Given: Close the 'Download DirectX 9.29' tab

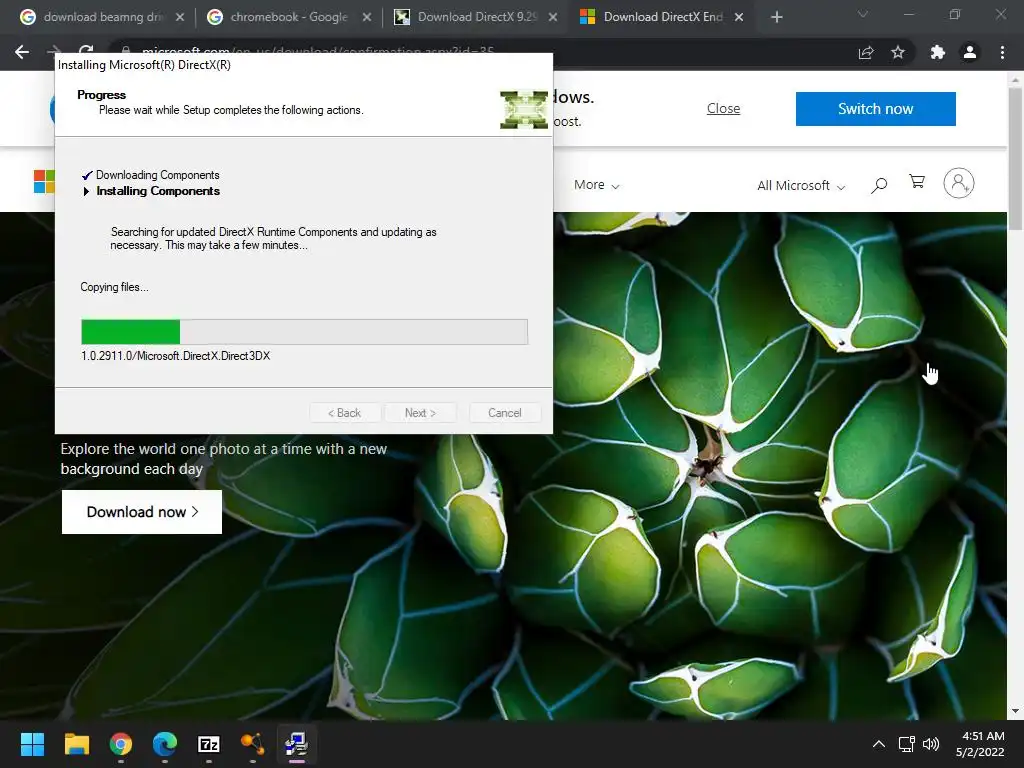Looking at the screenshot, I should pyautogui.click(x=553, y=17).
